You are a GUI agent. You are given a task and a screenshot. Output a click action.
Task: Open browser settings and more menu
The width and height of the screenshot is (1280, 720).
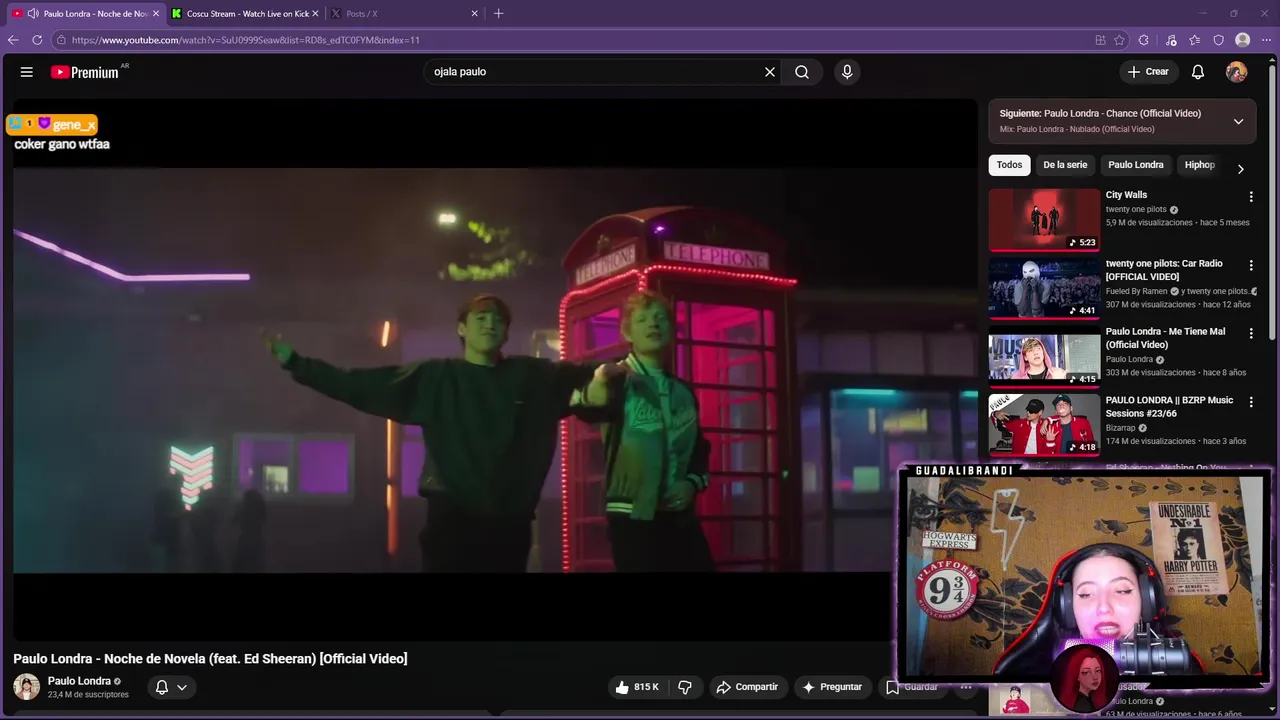coord(1266,40)
